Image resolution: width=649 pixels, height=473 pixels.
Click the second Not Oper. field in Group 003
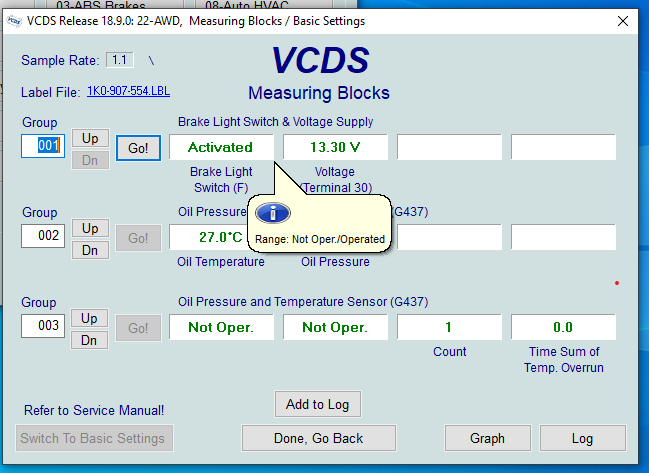[335, 327]
